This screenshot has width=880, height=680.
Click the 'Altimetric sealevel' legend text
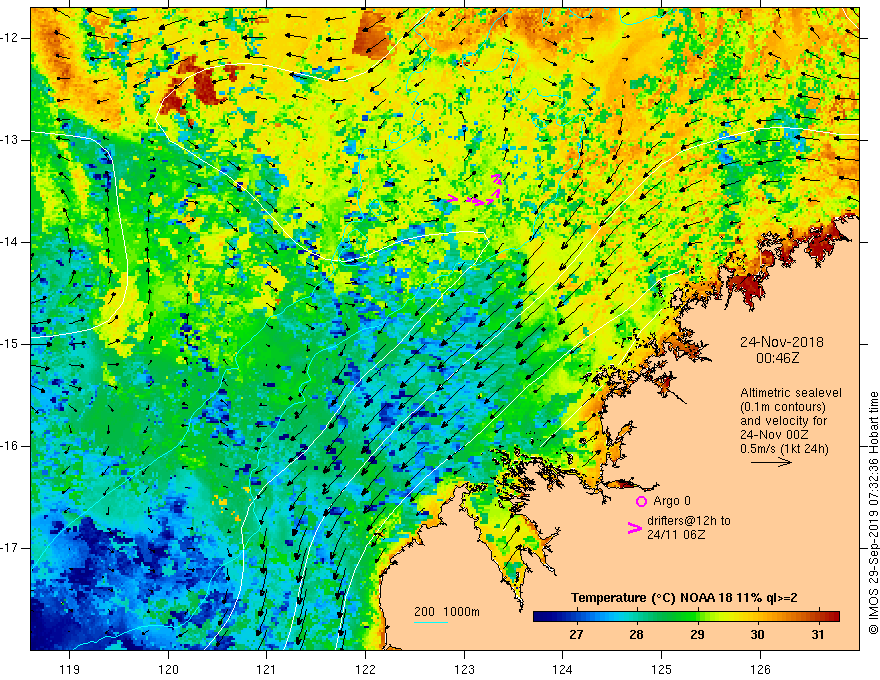point(791,393)
